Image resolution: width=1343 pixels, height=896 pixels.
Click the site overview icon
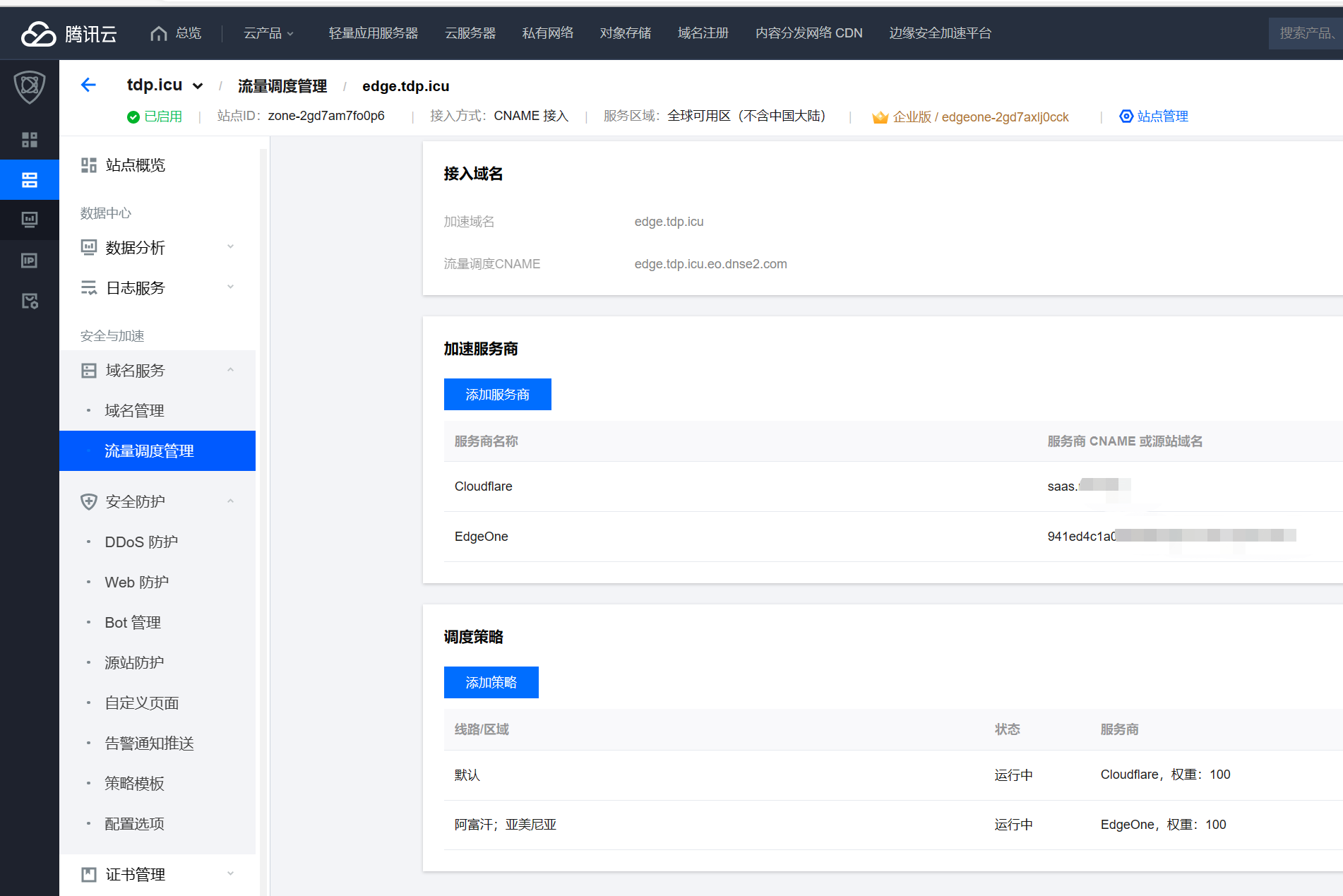89,165
